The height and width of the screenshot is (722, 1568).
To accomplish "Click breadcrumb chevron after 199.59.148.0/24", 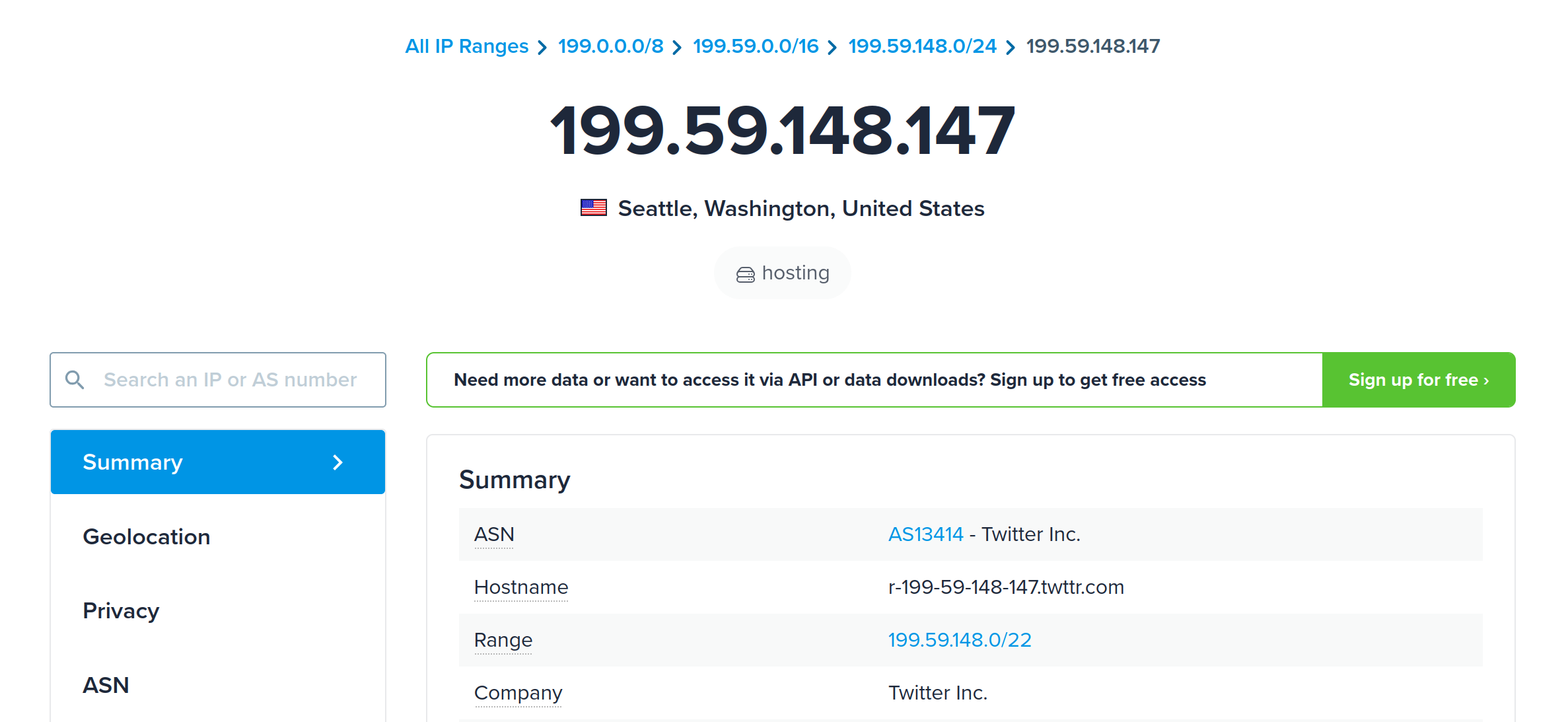I will coord(1011,48).
